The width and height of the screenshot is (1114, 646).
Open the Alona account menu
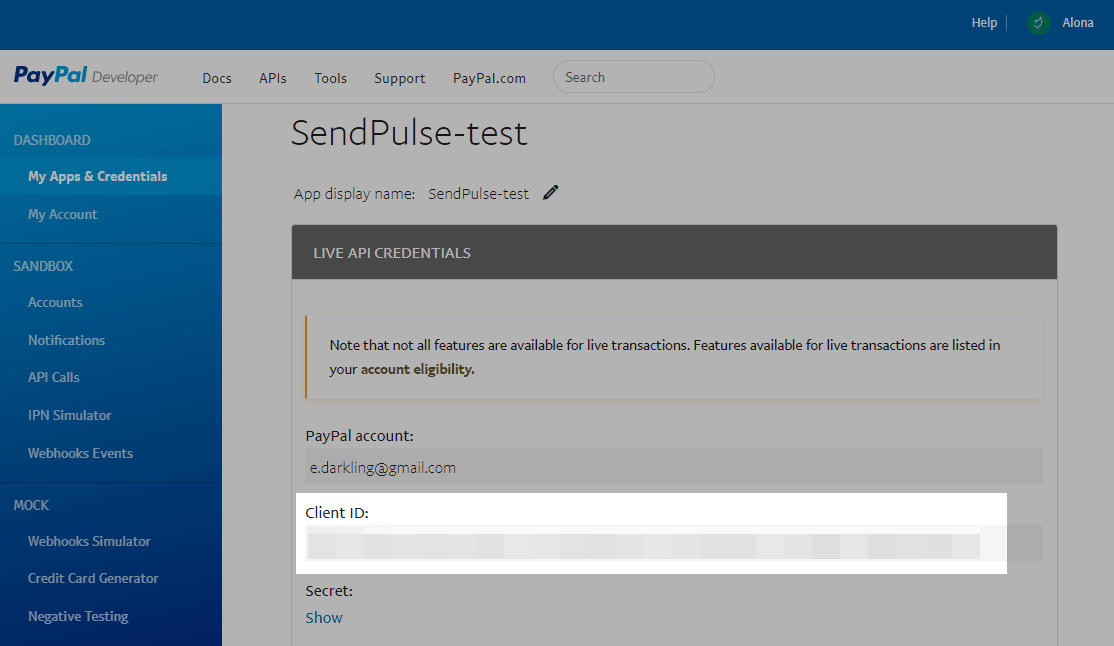point(1078,23)
